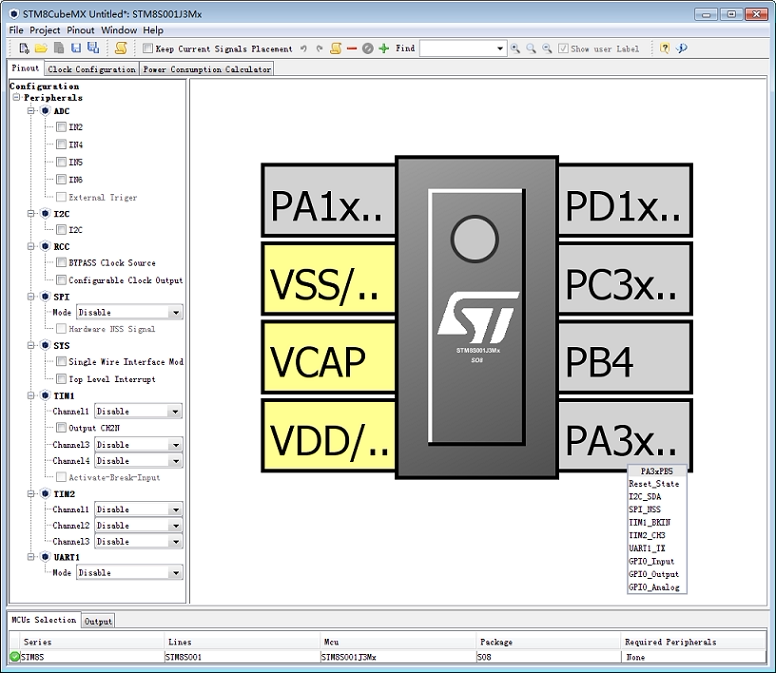Open TIM2 Channel3 dropdown
Image resolution: width=776 pixels, height=673 pixels.
click(139, 541)
